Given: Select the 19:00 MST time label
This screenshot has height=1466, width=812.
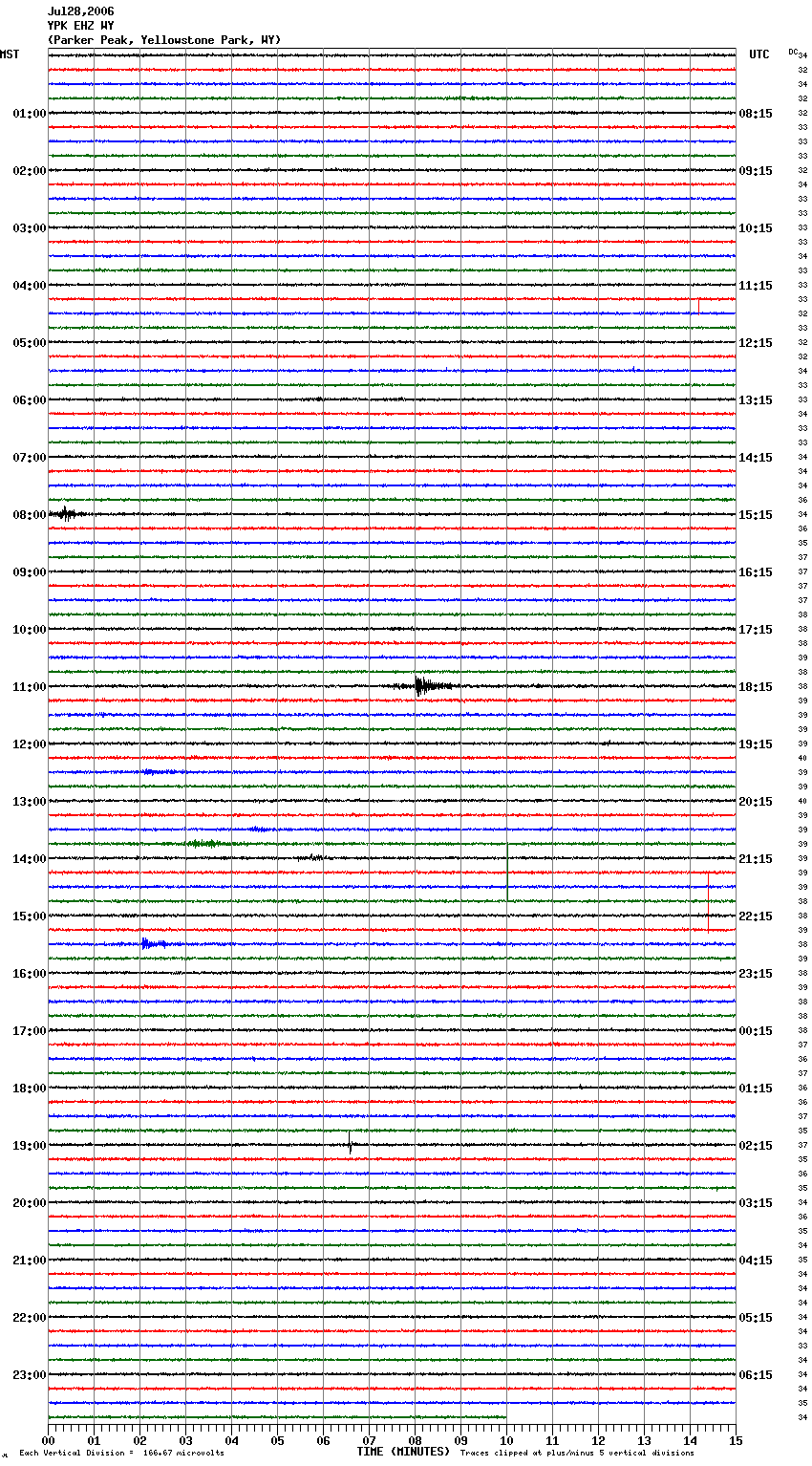Looking at the screenshot, I should click(30, 1146).
